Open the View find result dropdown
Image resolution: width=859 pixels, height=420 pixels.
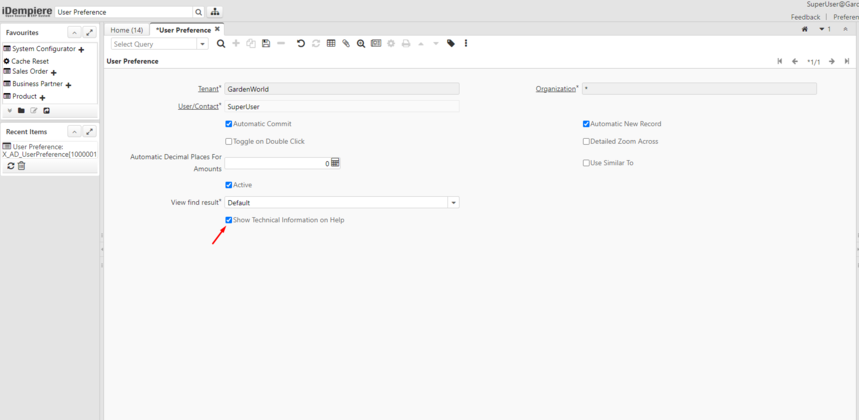pyautogui.click(x=453, y=203)
